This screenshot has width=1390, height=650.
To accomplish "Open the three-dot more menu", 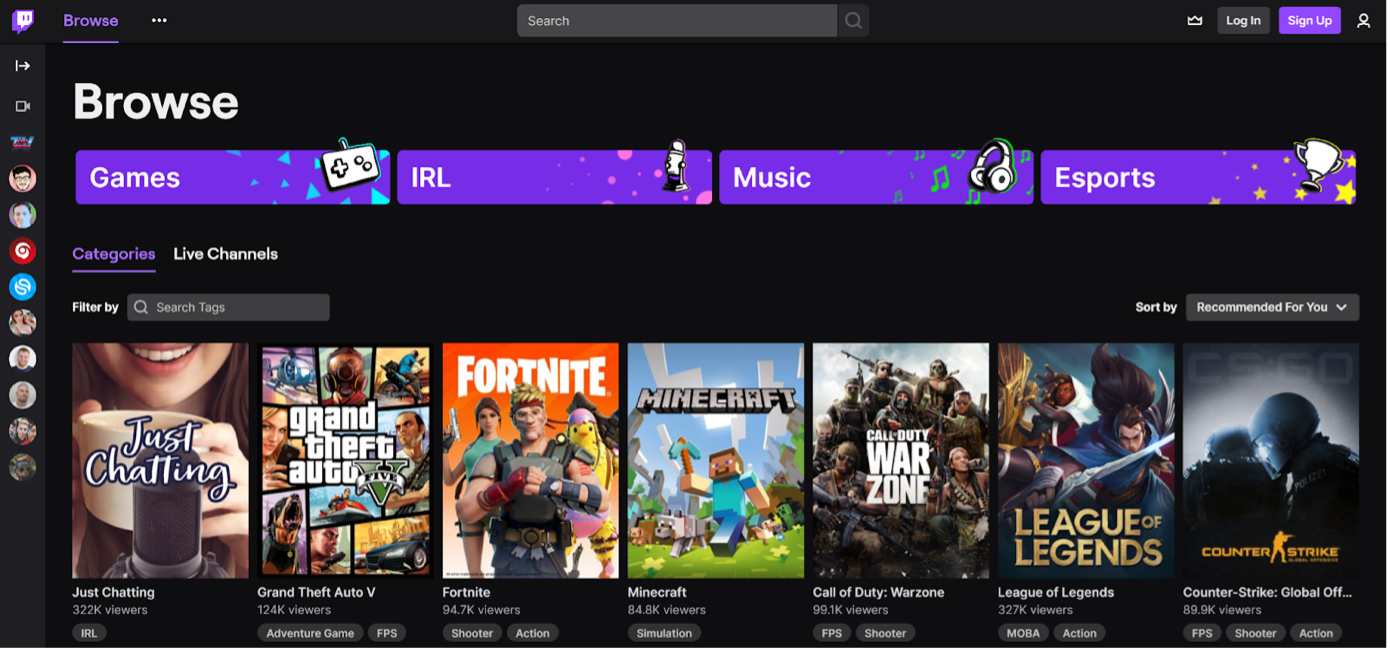I will (x=159, y=21).
